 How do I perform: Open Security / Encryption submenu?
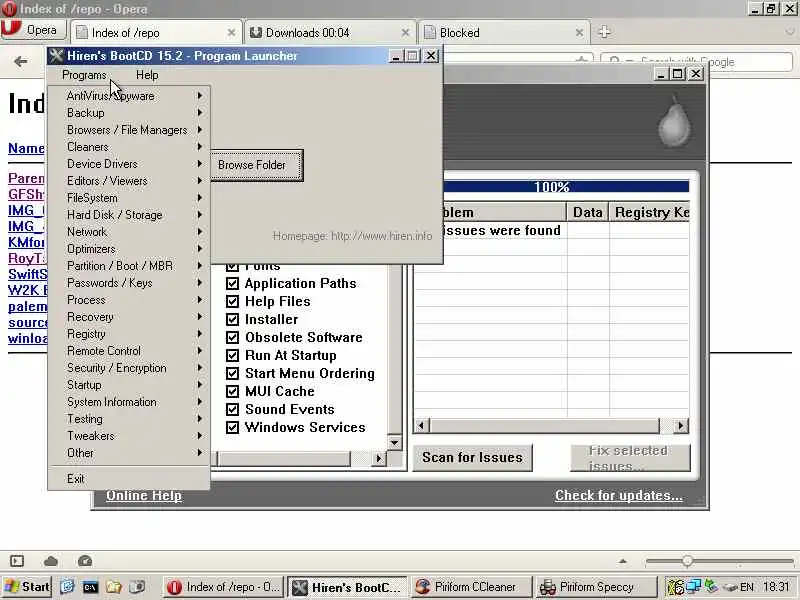(x=129, y=368)
